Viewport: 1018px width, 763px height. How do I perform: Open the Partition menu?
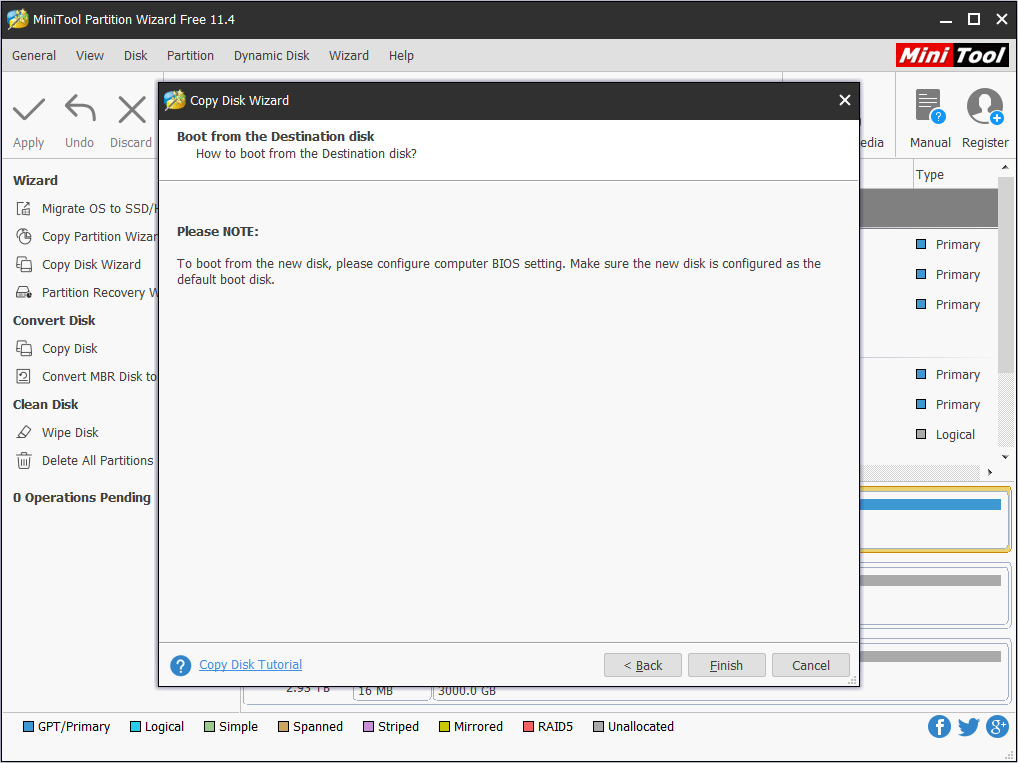[190, 56]
